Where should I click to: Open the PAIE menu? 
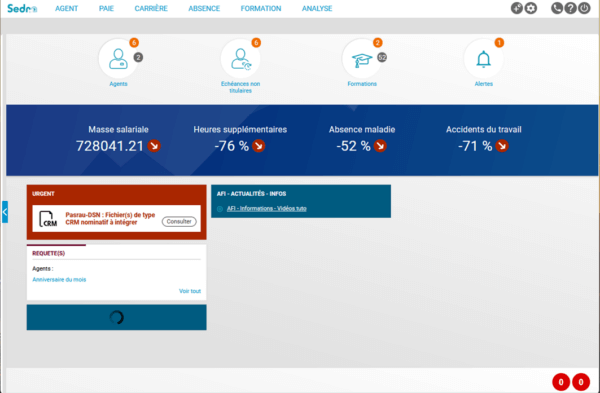tap(106, 8)
